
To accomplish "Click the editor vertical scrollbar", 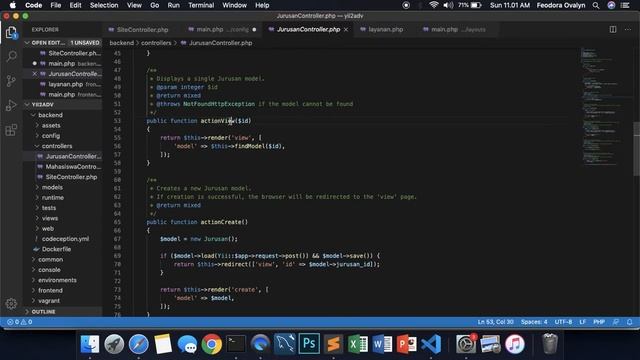I will tap(636, 149).
